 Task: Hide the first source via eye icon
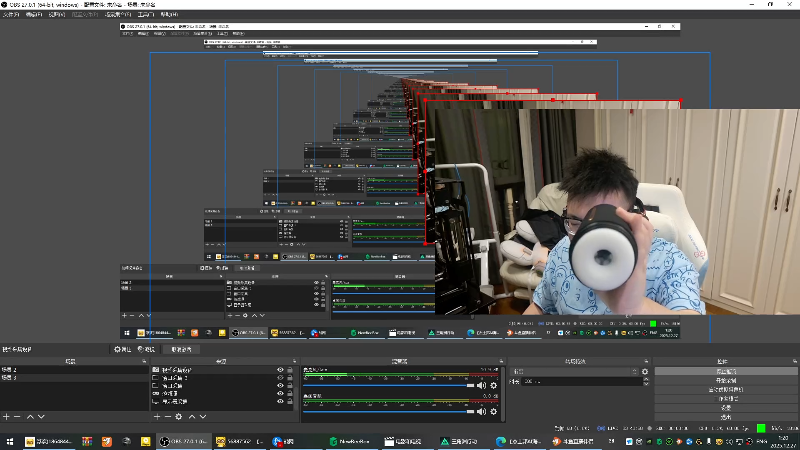point(279,370)
